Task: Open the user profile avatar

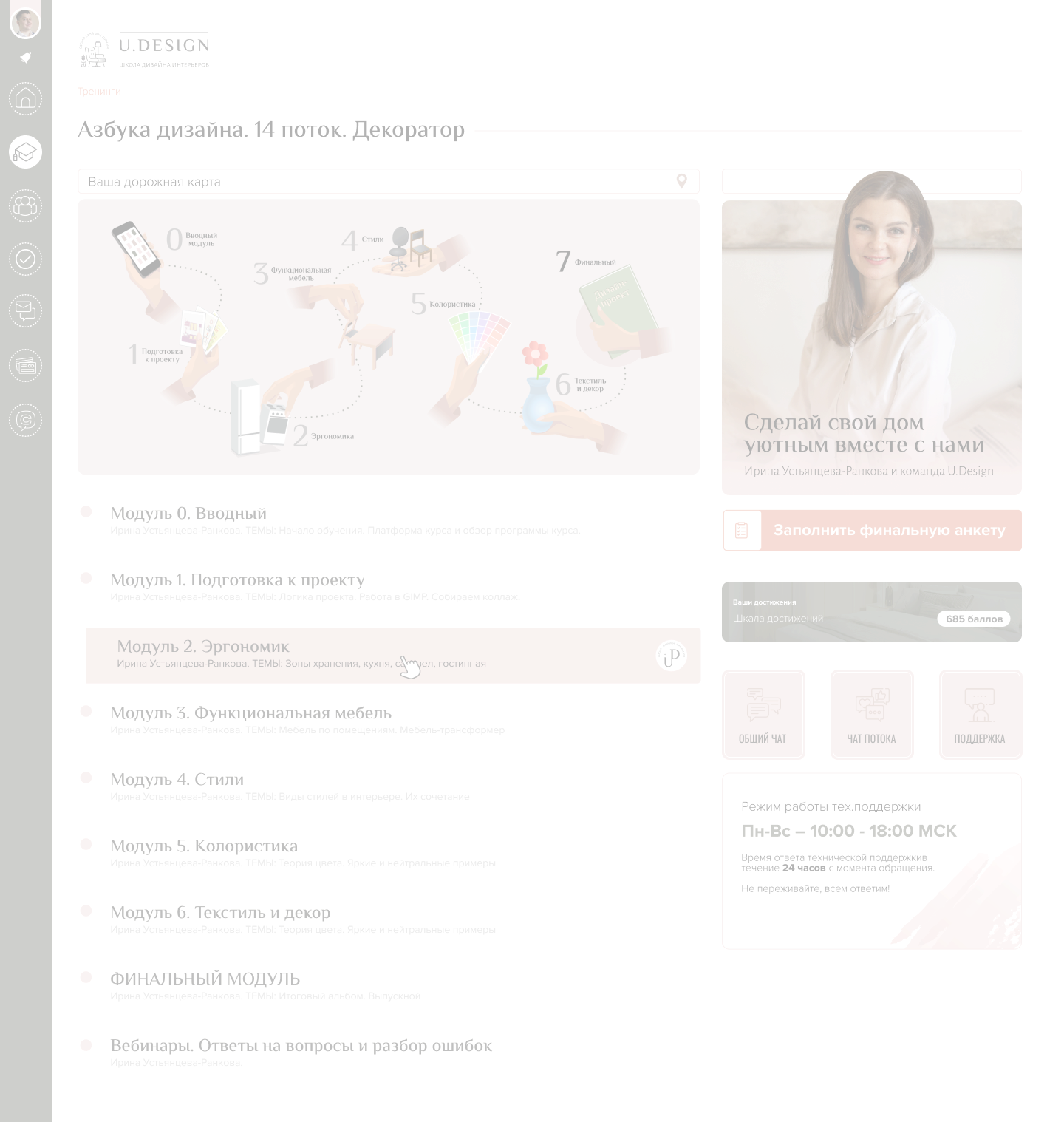Action: (x=25, y=22)
